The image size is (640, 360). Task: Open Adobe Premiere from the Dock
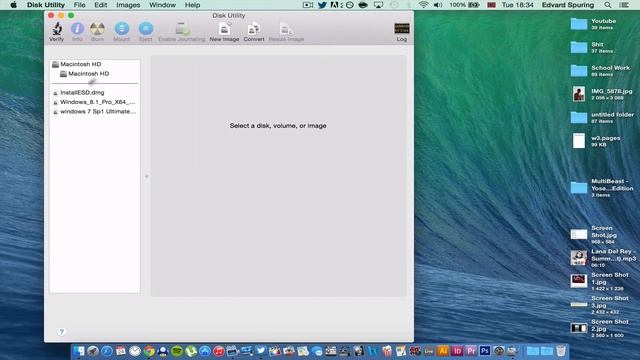click(x=471, y=351)
